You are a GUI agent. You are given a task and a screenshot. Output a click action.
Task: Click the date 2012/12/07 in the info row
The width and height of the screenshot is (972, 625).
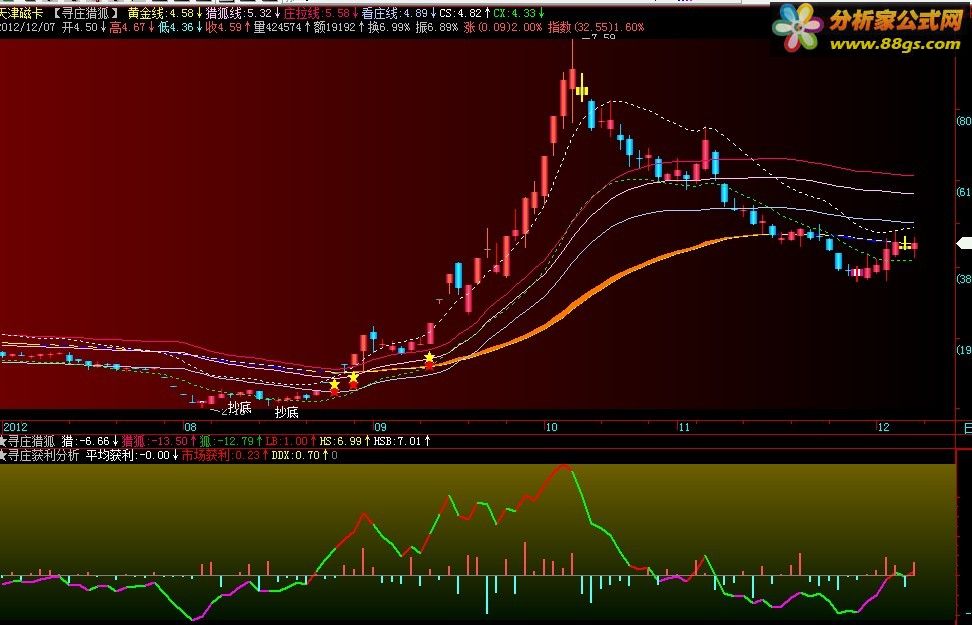point(27,27)
